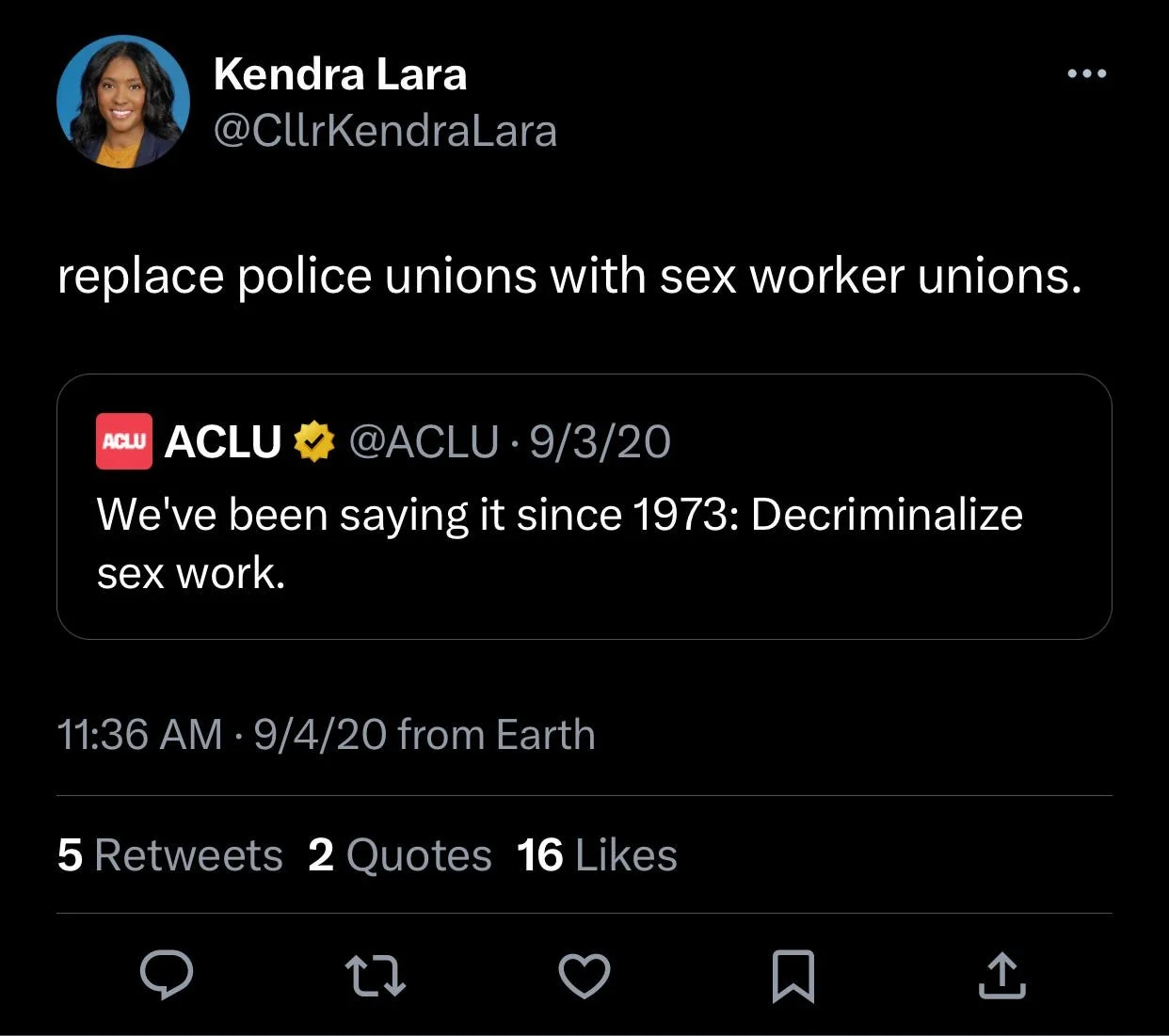This screenshot has width=1169, height=1036.
Task: View the 5 Retweets list
Action: [x=169, y=855]
